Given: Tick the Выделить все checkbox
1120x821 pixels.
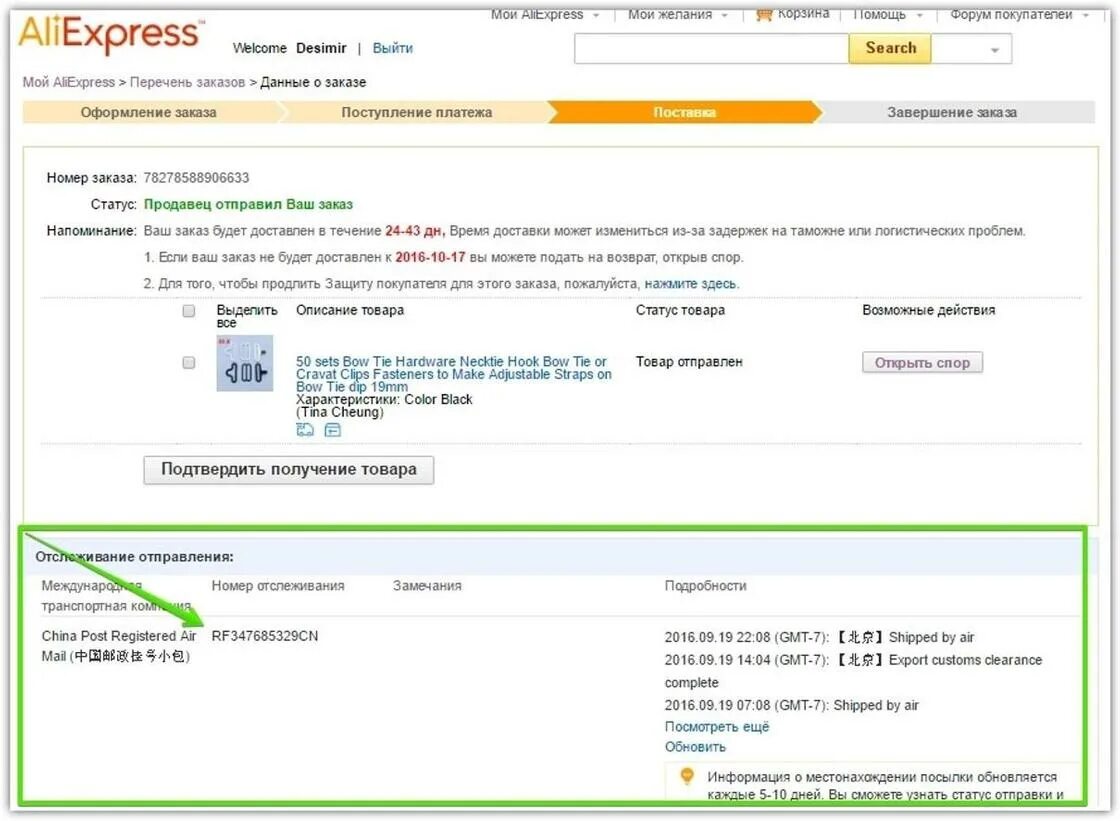Looking at the screenshot, I should [189, 311].
